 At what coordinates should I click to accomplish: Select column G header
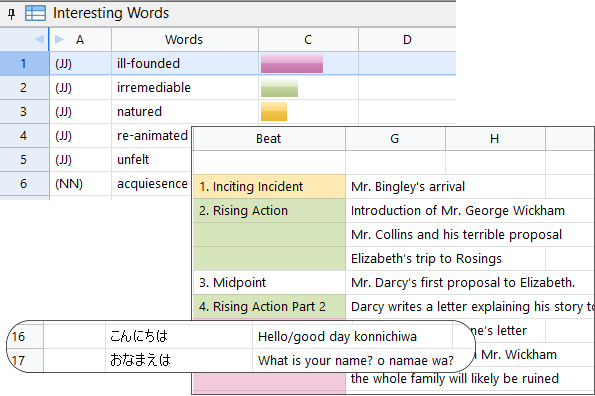[395, 139]
